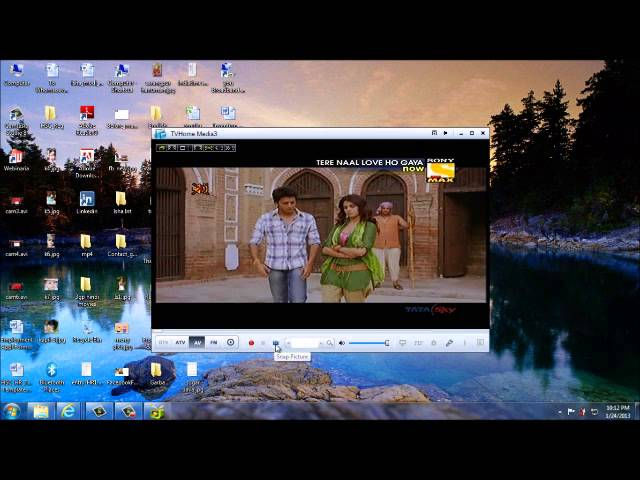Open Internet Explorer from the taskbar
Image resolution: width=640 pixels, height=480 pixels.
[68, 411]
